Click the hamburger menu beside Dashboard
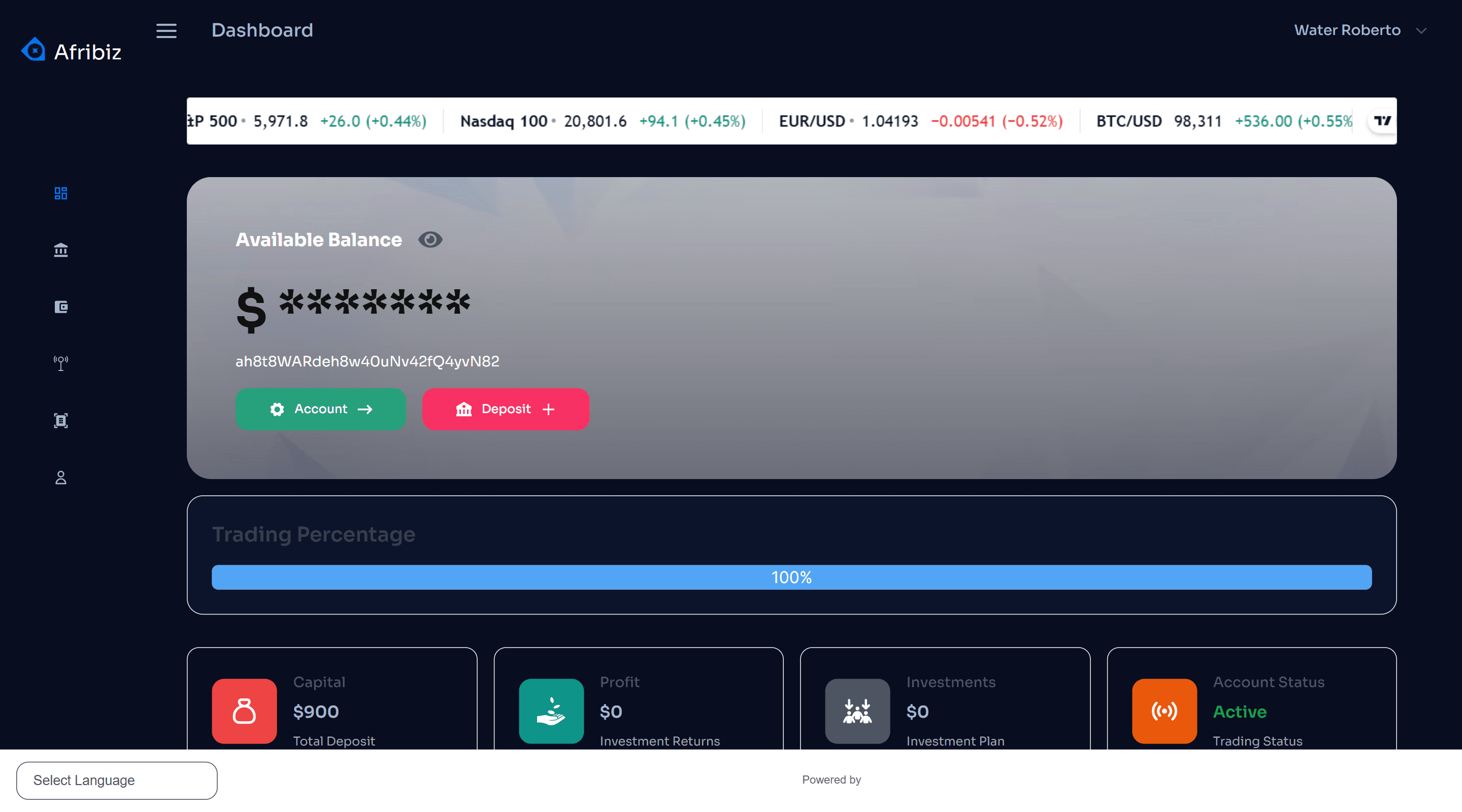Viewport: 1462px width, 812px height. pos(167,31)
